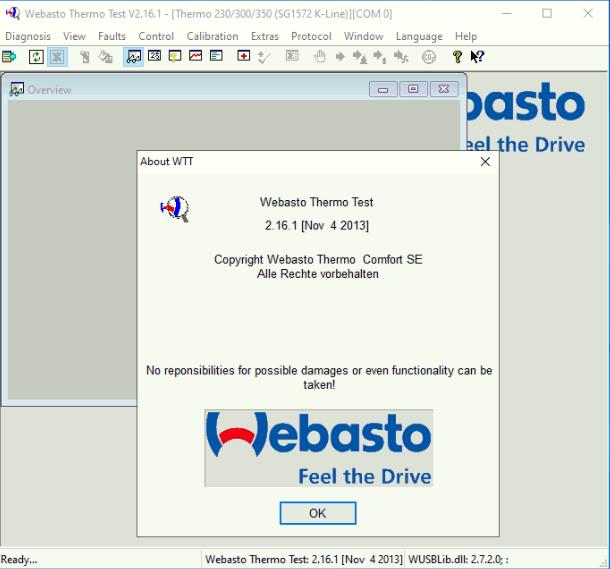Open the Protocol menu

[x=311, y=36]
